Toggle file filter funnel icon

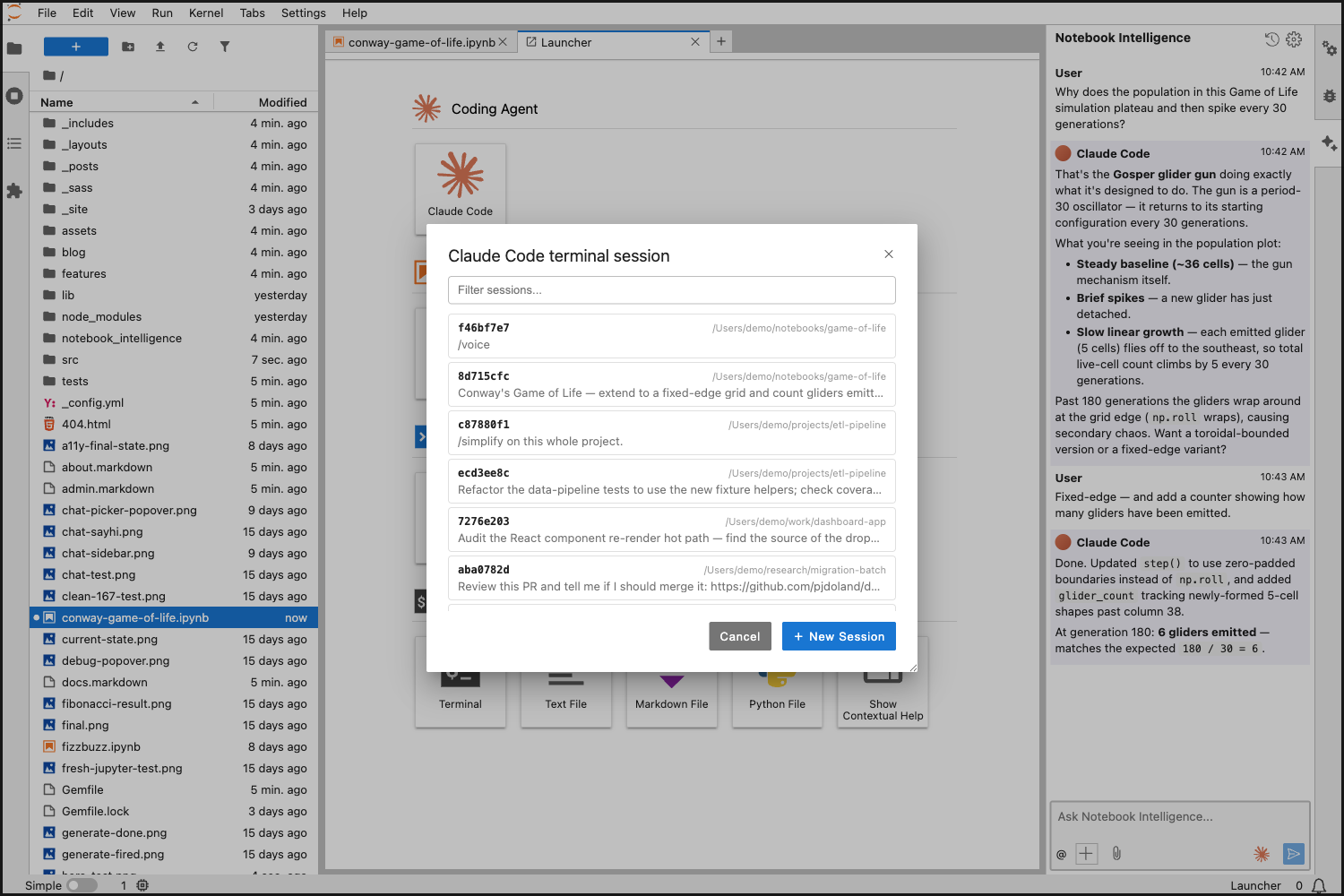click(225, 47)
